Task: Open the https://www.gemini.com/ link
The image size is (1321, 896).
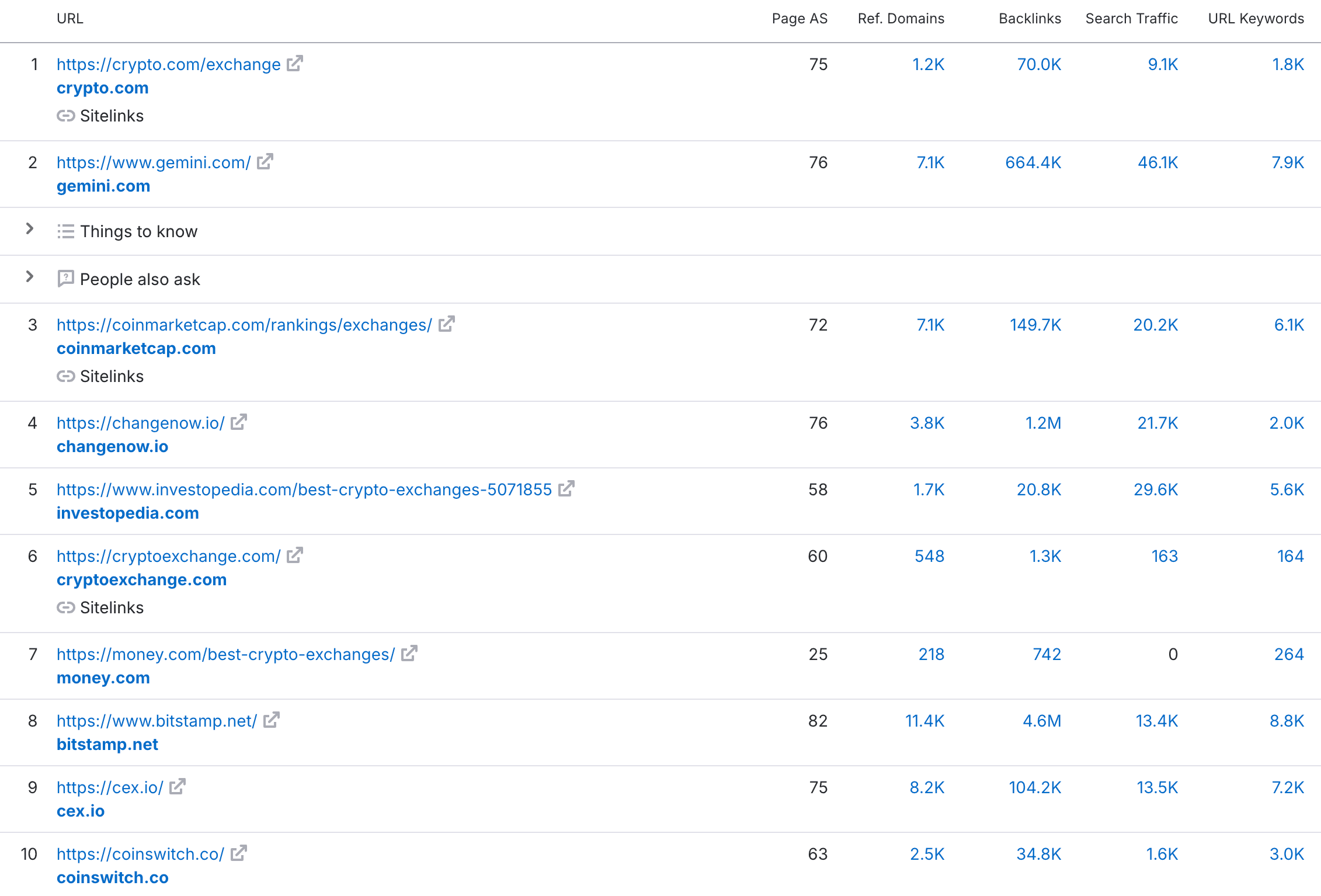Action: (154, 162)
